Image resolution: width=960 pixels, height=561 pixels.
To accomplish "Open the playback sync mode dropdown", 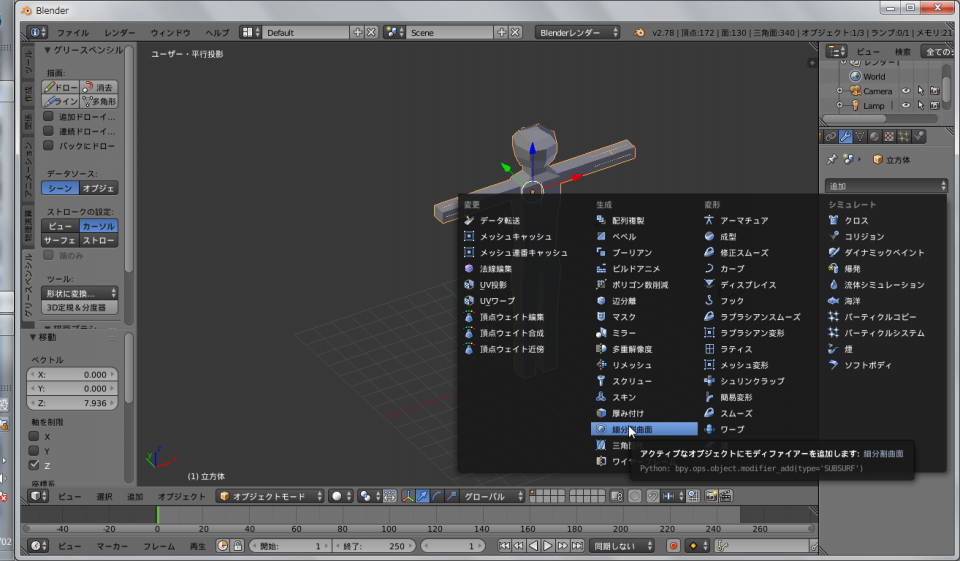I will (621, 546).
